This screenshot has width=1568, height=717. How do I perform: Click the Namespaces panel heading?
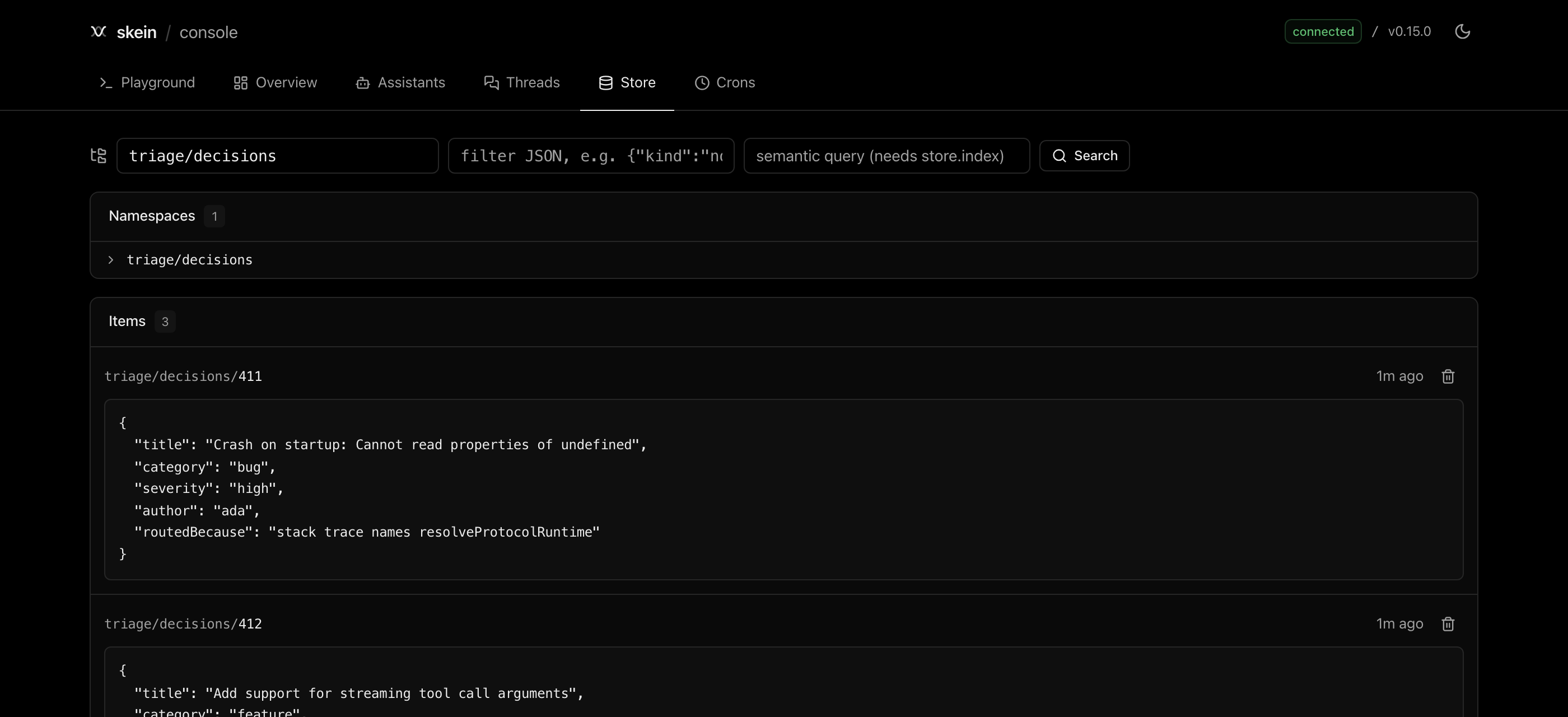152,216
